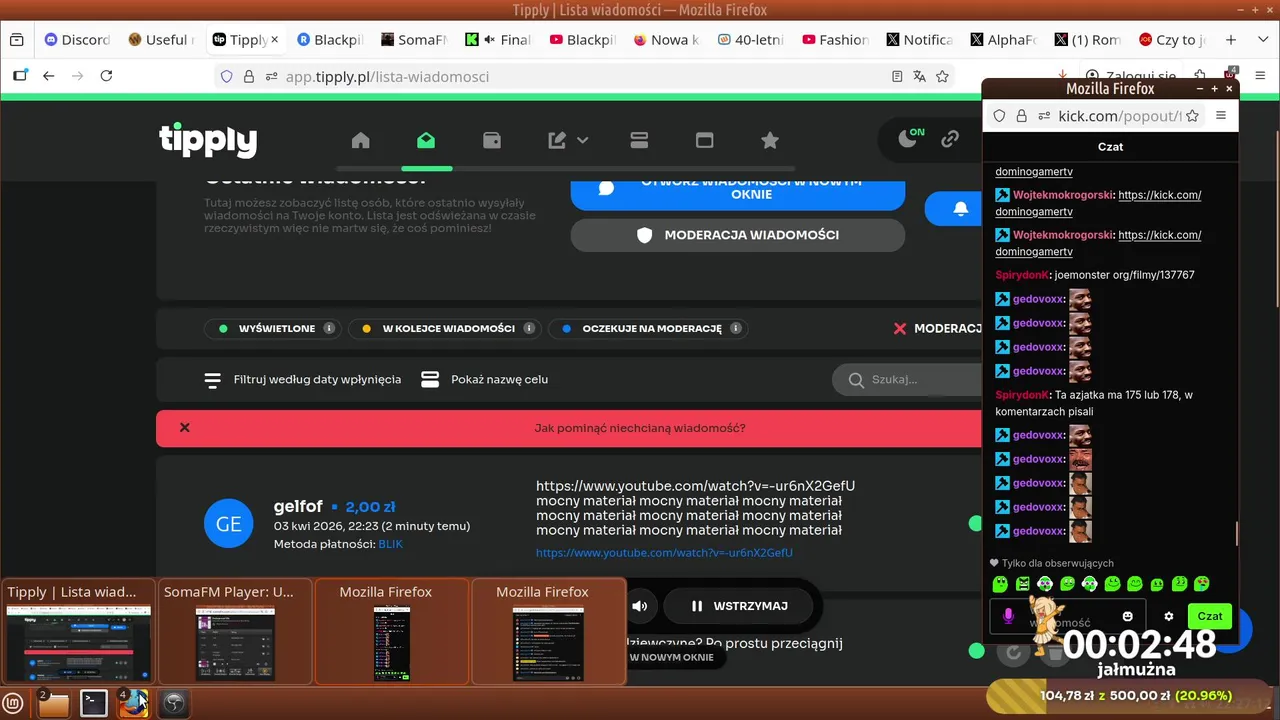Toggle Oczekuje na moderację blue filter
The height and width of the screenshot is (720, 1280).
[x=648, y=328]
